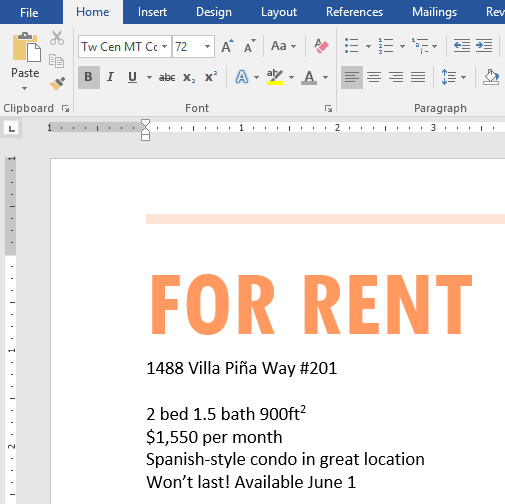Click the Strikethrough abc icon
Screen dimensions: 505x504
pyautogui.click(x=167, y=77)
